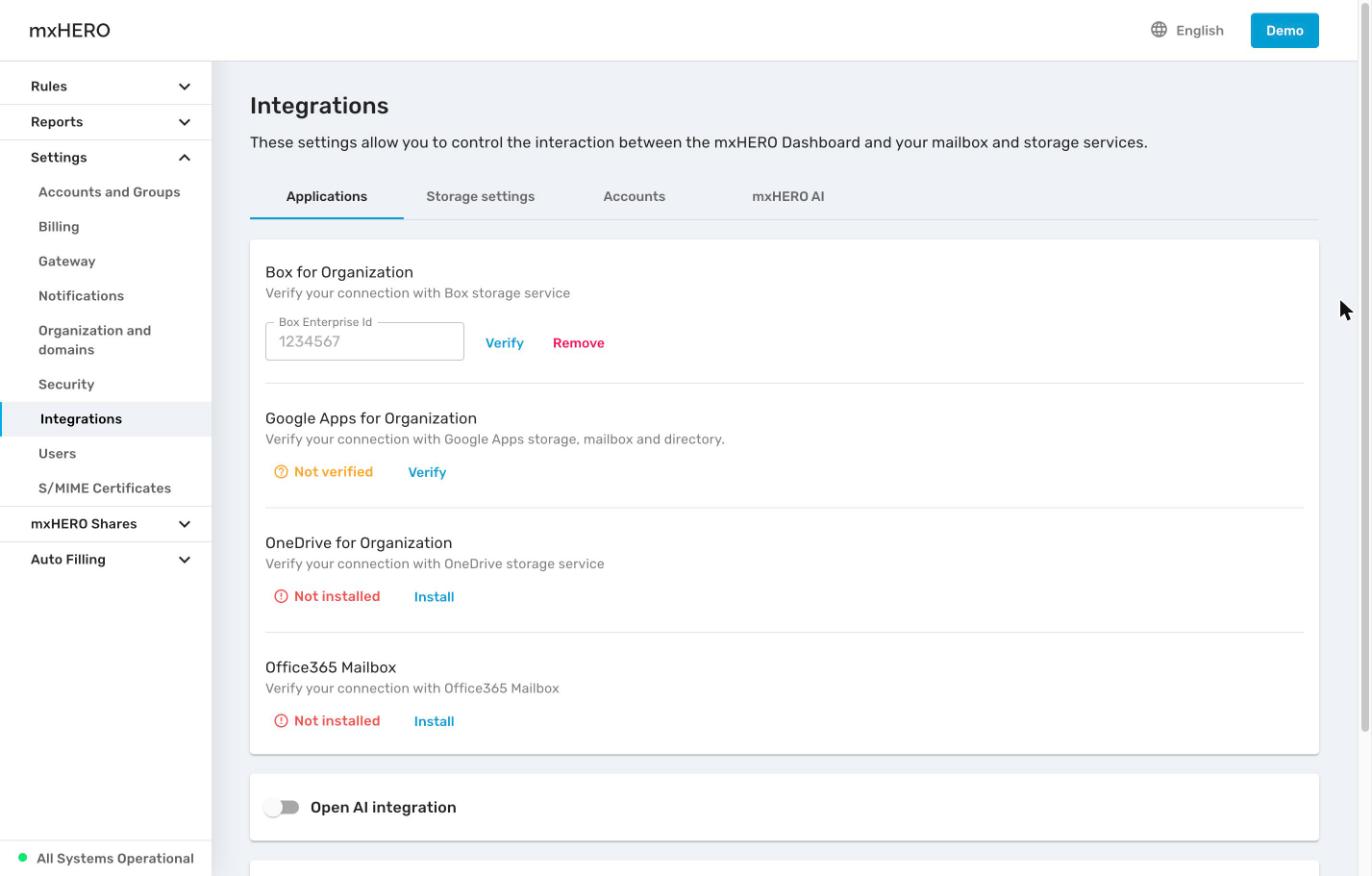Click the Office365 Mailbox heading

(x=331, y=667)
